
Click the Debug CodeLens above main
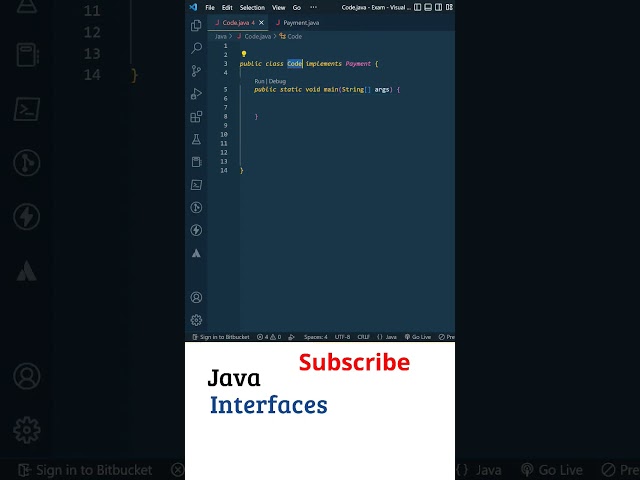(277, 81)
